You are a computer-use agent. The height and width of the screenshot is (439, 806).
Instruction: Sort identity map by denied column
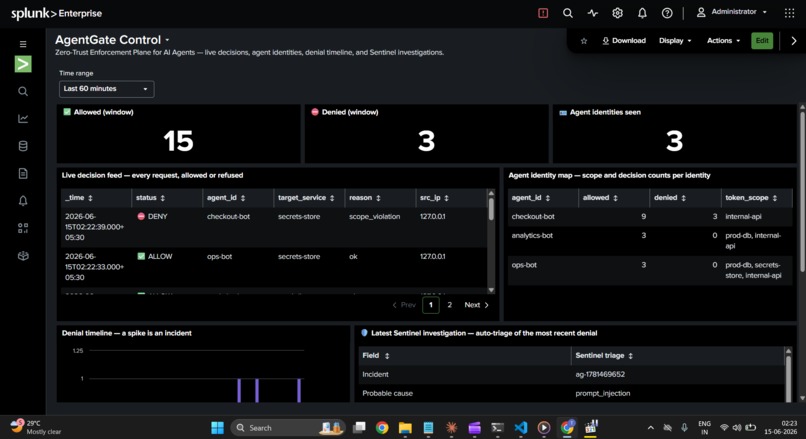tap(670, 198)
